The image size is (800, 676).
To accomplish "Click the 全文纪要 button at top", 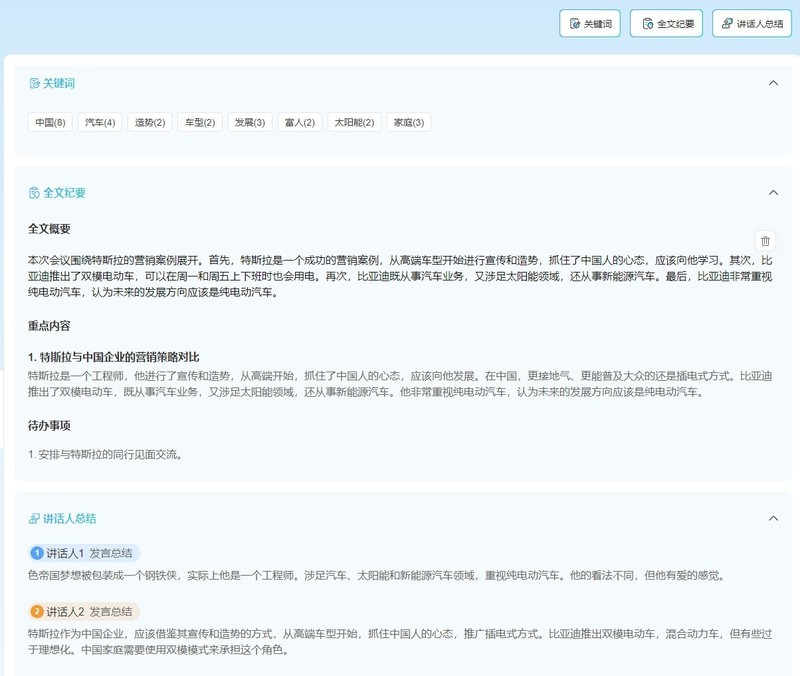I will pyautogui.click(x=666, y=24).
